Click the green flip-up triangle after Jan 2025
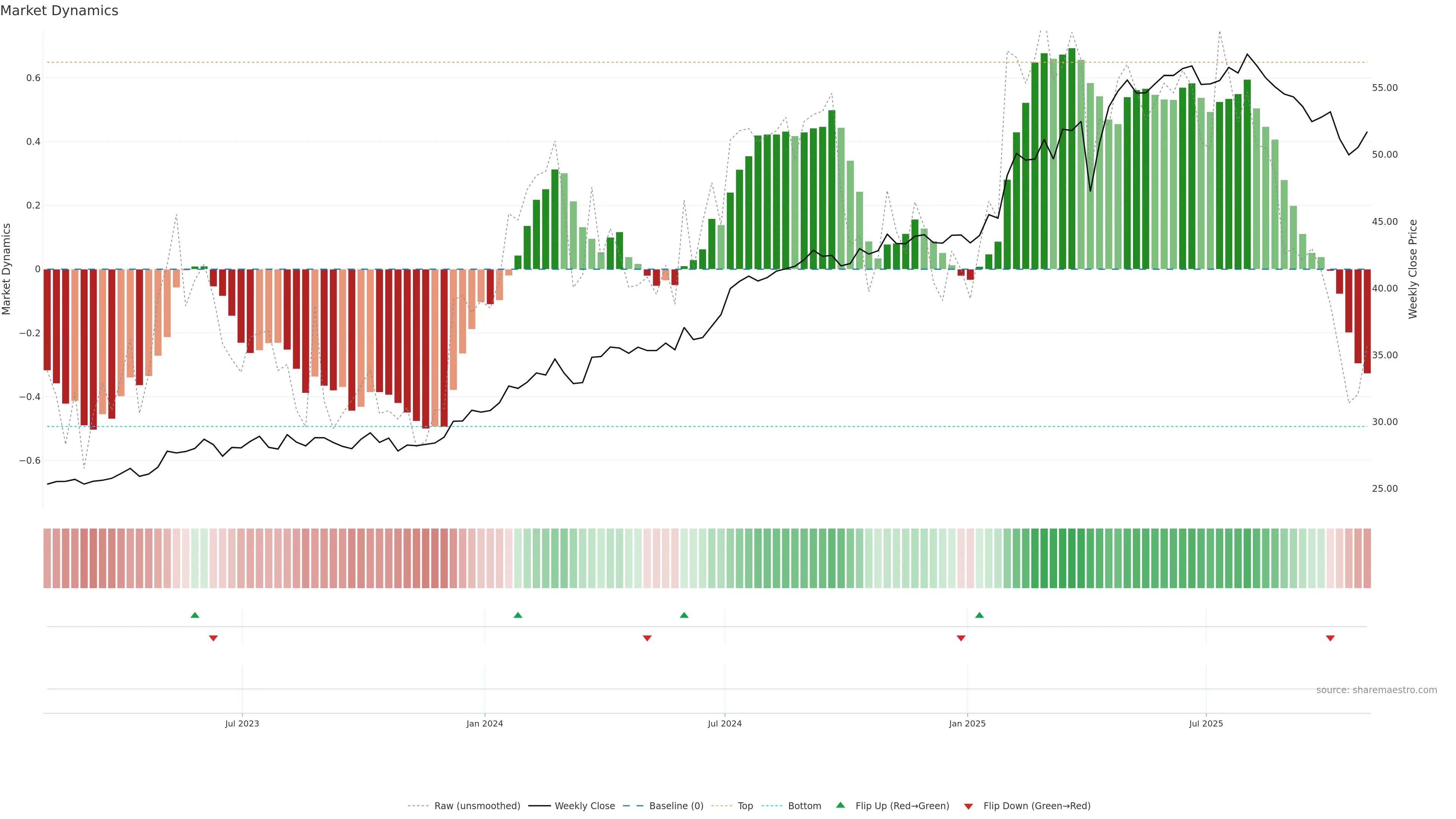The image size is (1456, 819). [x=979, y=615]
